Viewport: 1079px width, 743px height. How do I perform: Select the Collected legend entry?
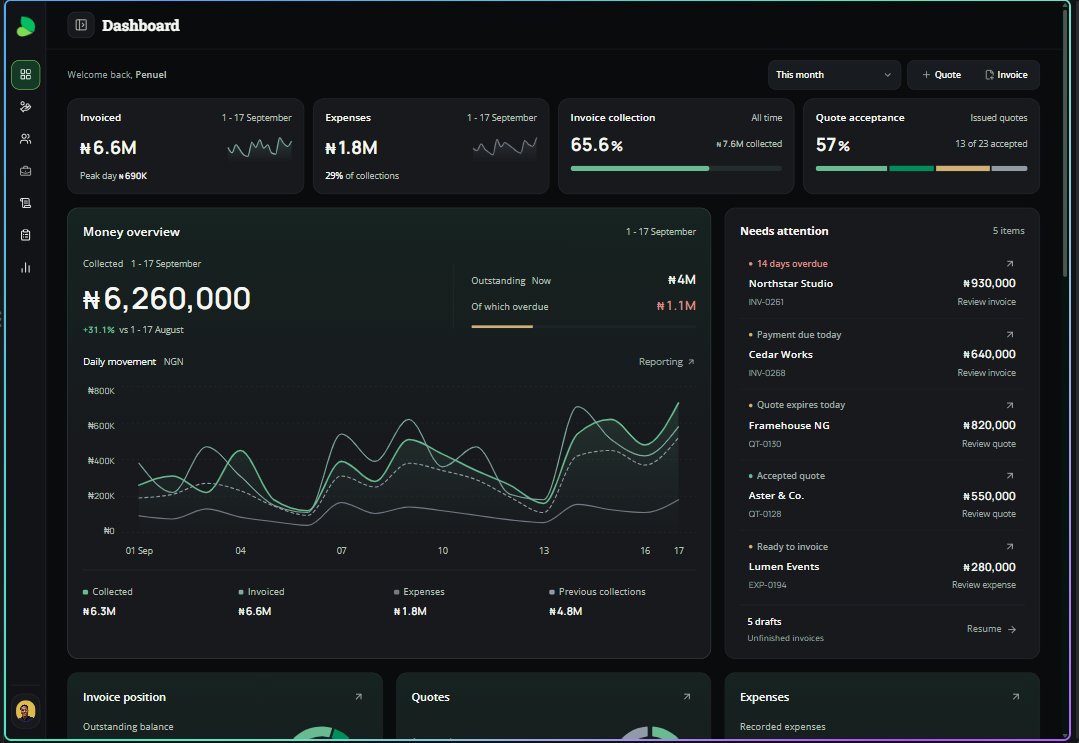pyautogui.click(x=107, y=592)
